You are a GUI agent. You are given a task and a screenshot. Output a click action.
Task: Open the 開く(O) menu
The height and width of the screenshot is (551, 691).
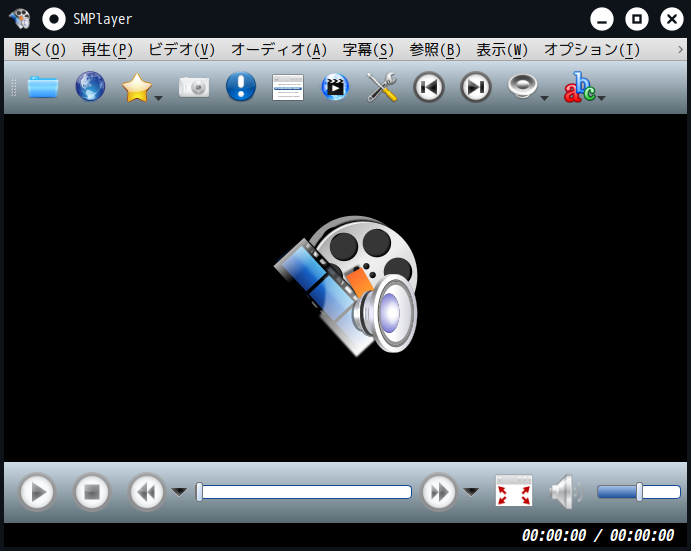40,50
